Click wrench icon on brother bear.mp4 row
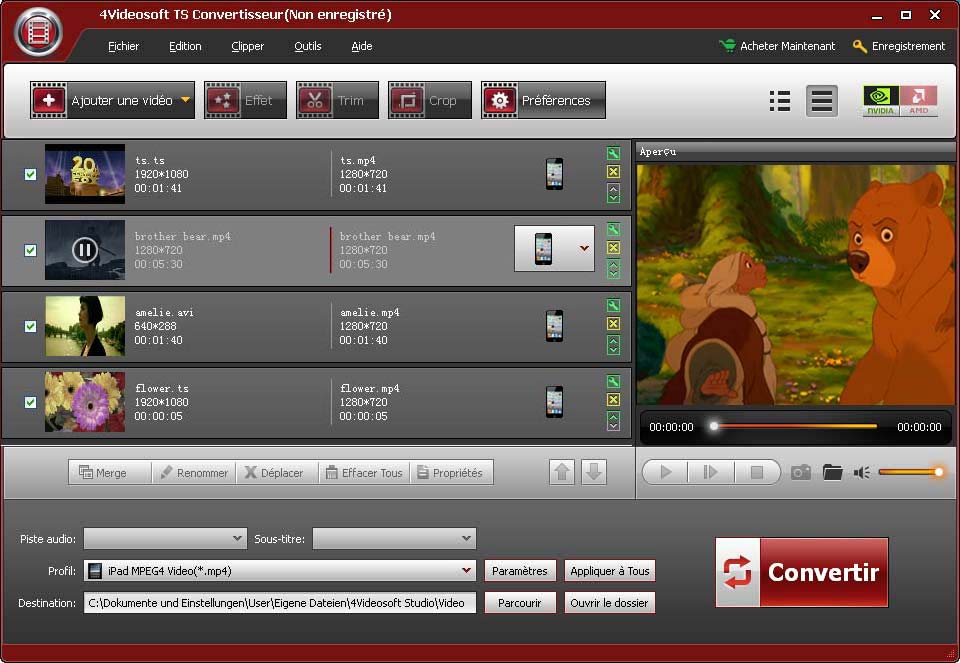 (x=613, y=230)
